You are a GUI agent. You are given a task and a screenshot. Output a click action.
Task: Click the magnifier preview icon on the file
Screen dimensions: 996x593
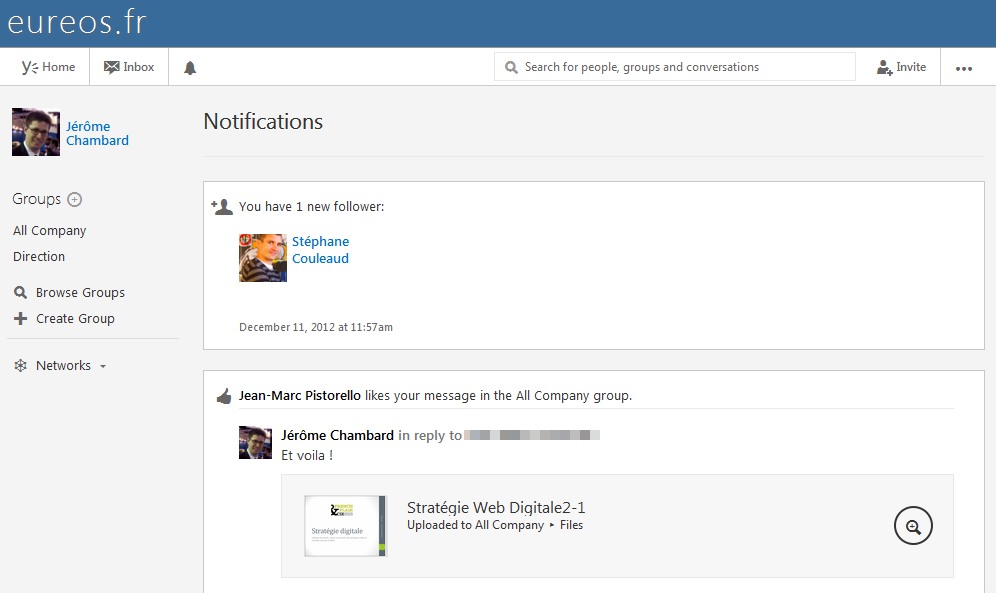913,526
